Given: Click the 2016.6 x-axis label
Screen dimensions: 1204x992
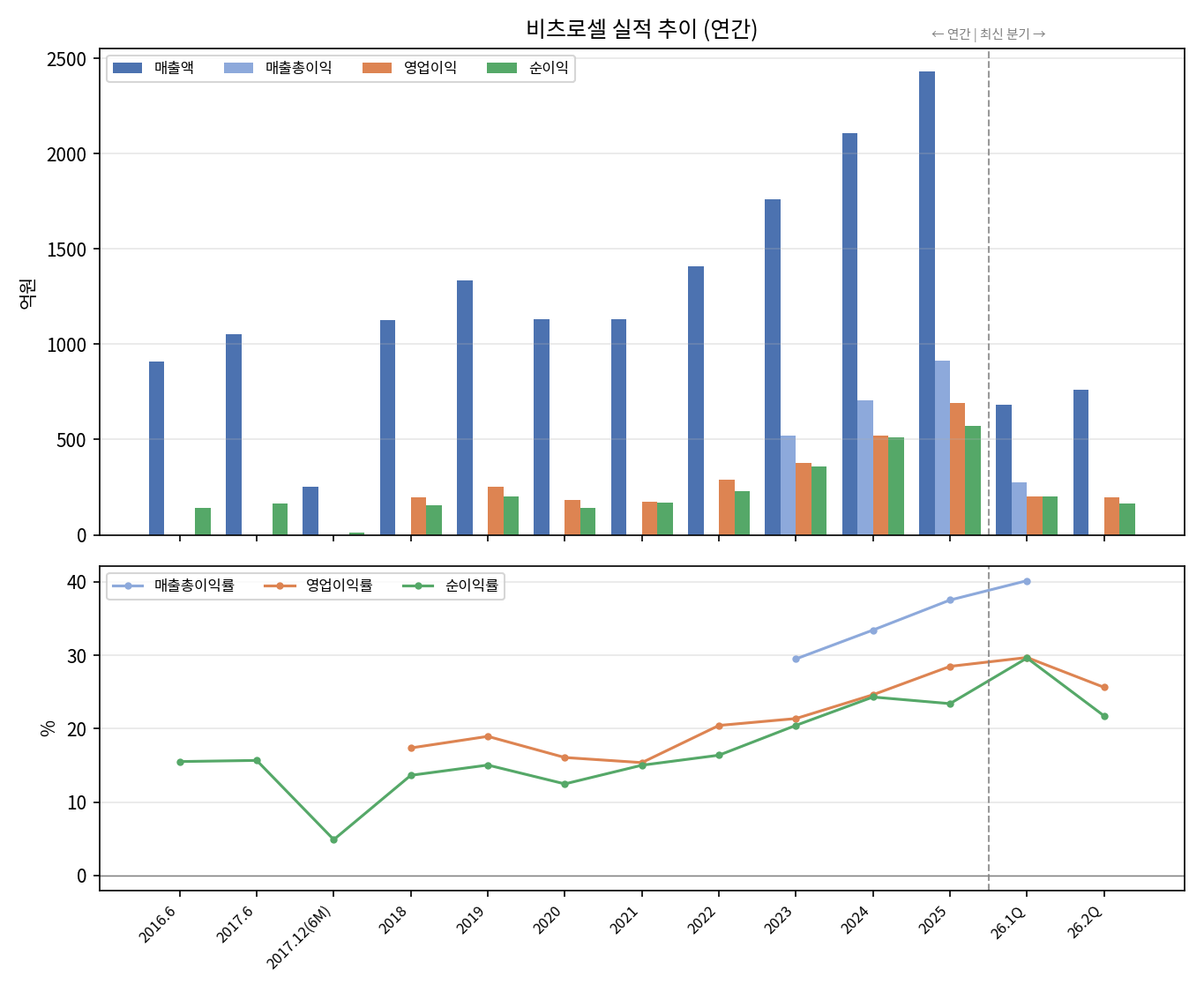Looking at the screenshot, I should point(159,922).
